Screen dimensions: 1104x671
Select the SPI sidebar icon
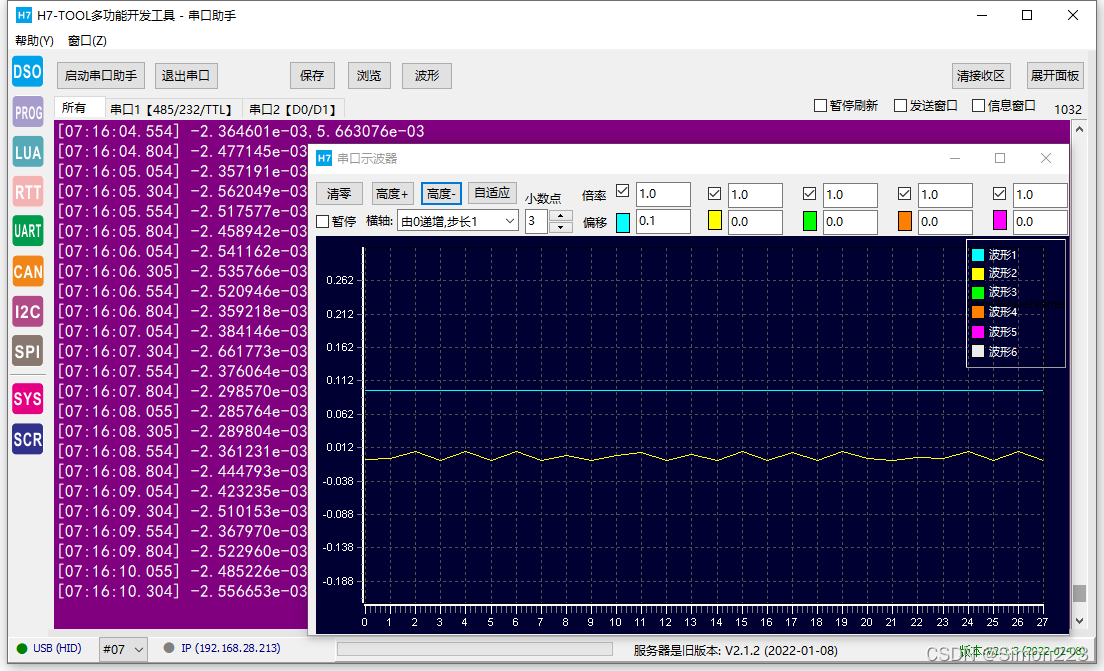pos(28,351)
